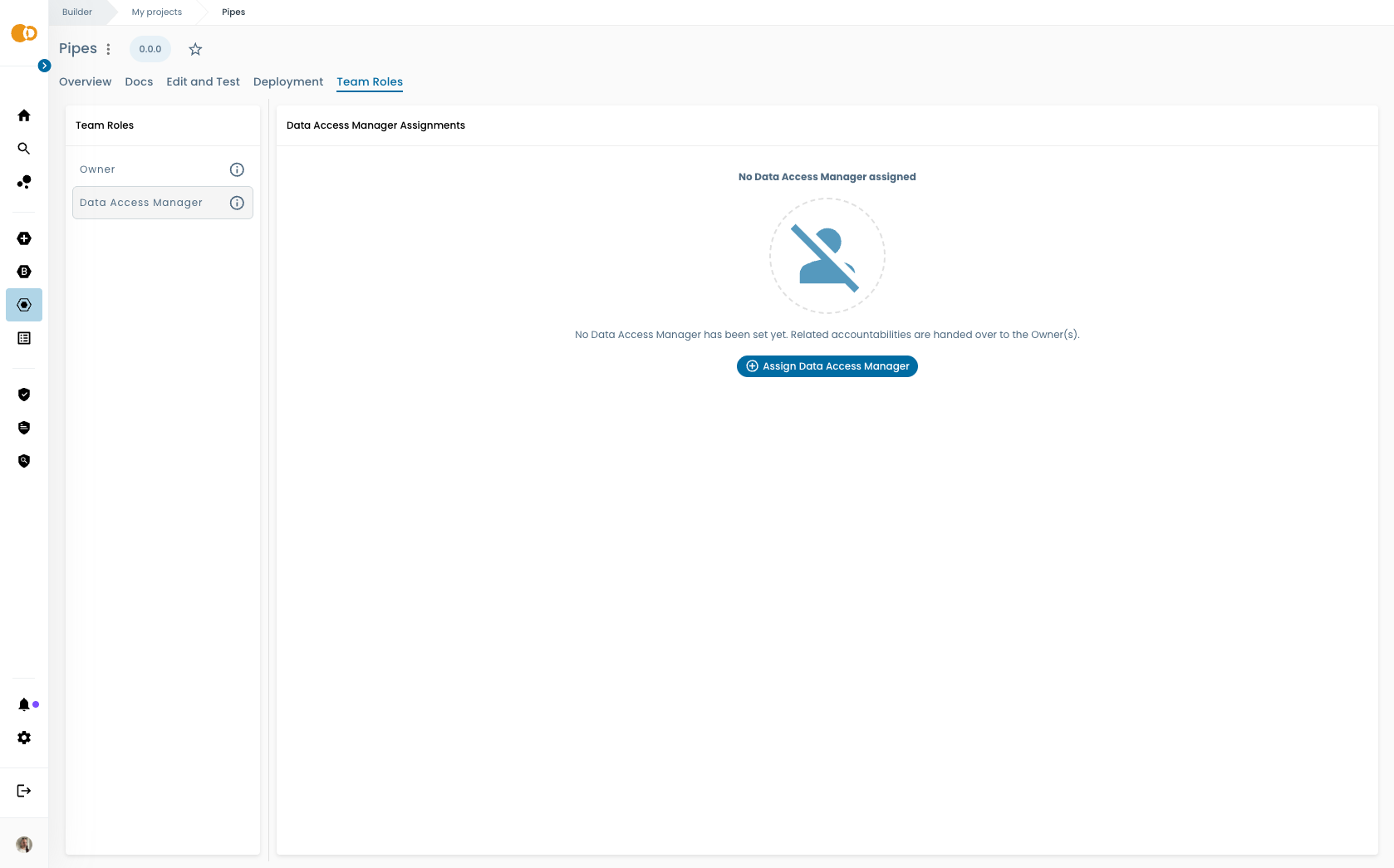Open notifications via the bell icon
Viewport: 1394px width, 868px height.
tap(24, 704)
